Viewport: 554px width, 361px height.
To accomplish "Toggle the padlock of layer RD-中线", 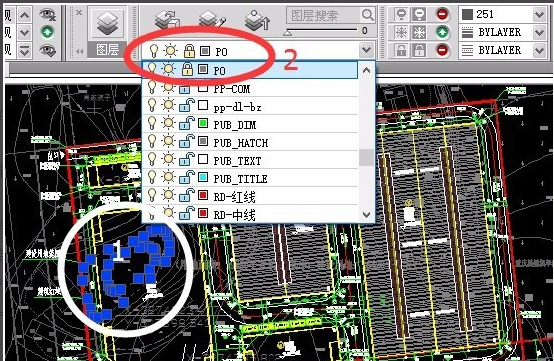I will coord(187,213).
